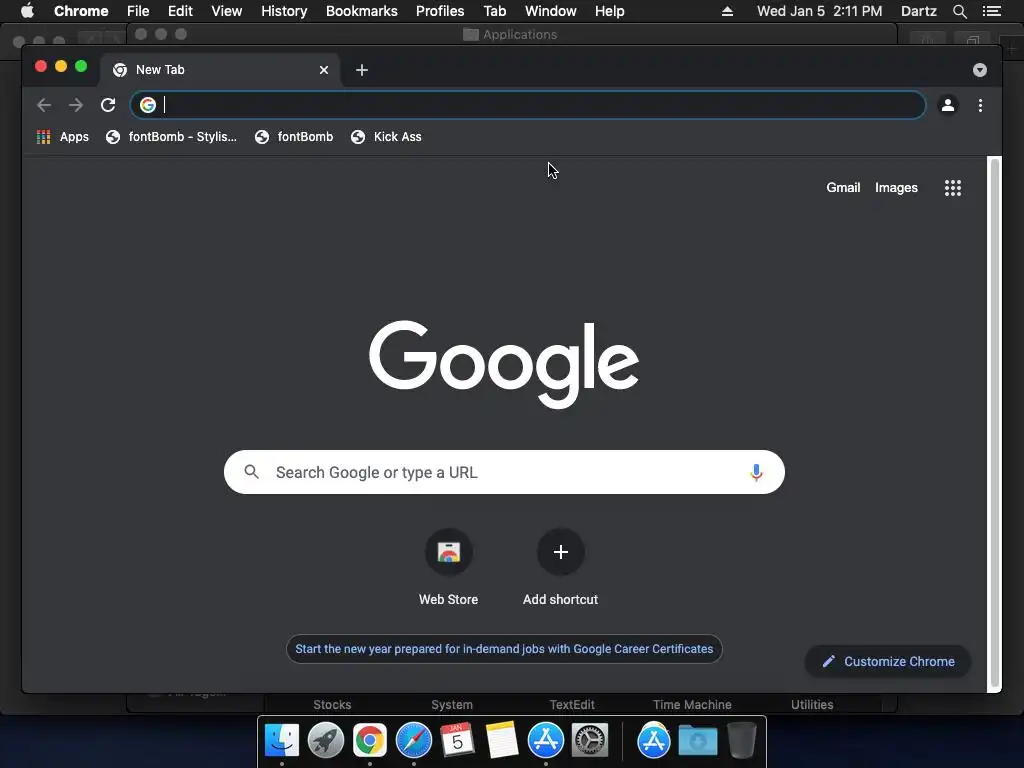Image resolution: width=1024 pixels, height=768 pixels.
Task: Open the View menu
Action: pos(227,11)
